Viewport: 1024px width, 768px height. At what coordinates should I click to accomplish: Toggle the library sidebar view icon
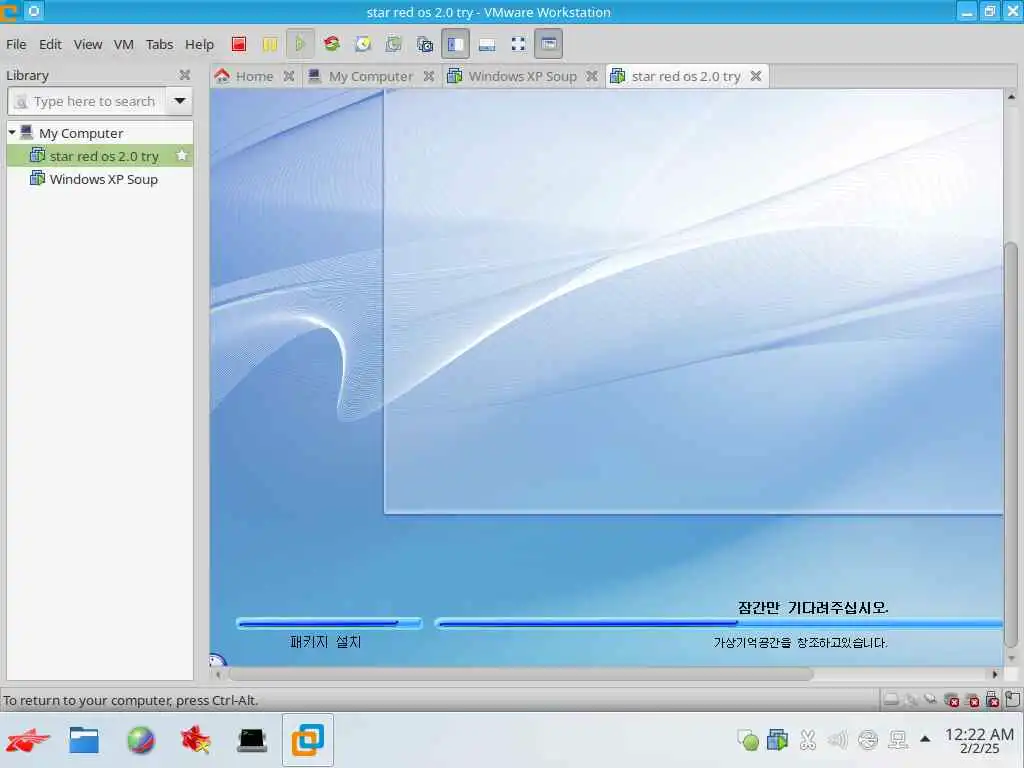tap(455, 44)
